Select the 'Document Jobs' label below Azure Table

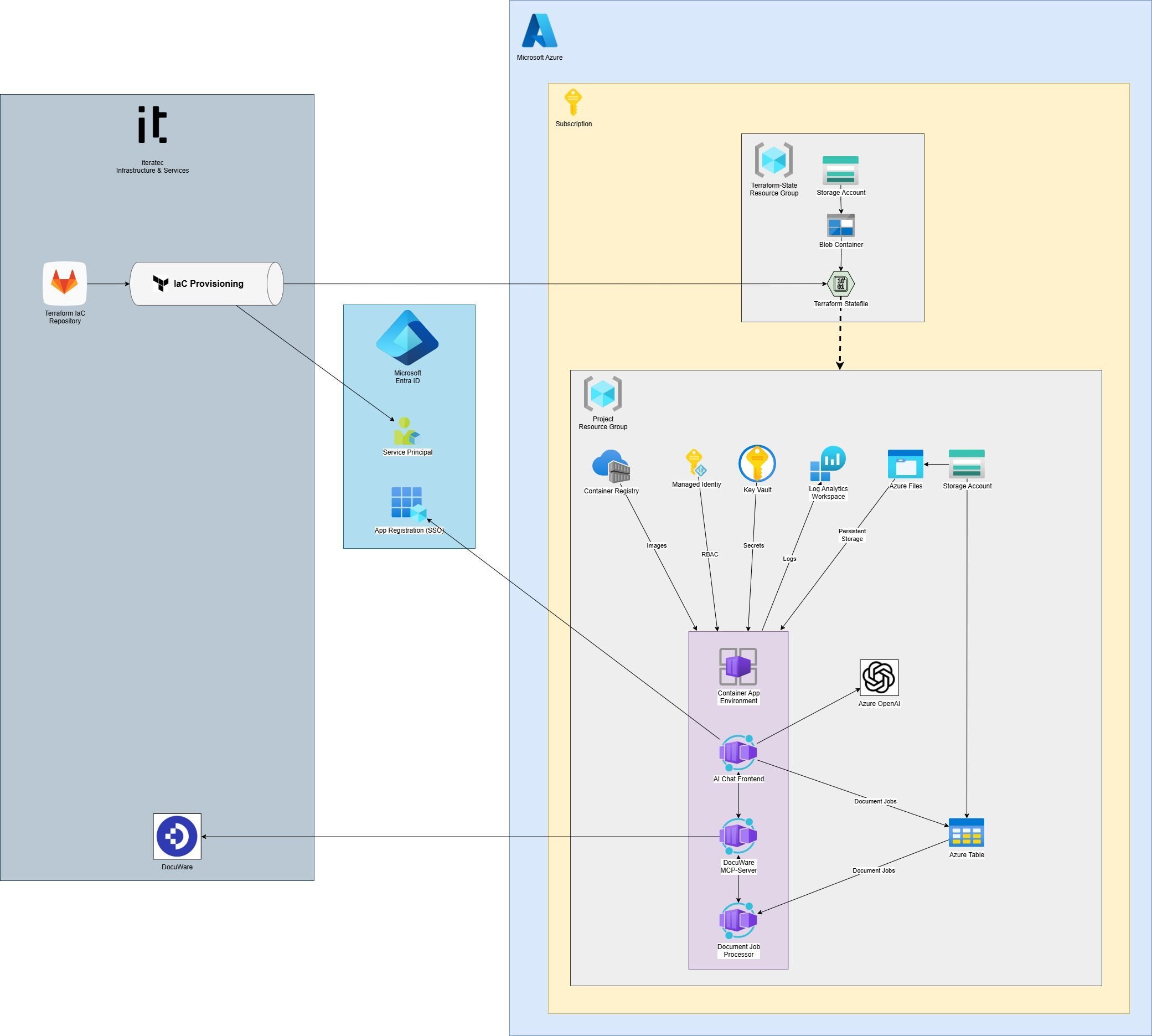tap(874, 870)
